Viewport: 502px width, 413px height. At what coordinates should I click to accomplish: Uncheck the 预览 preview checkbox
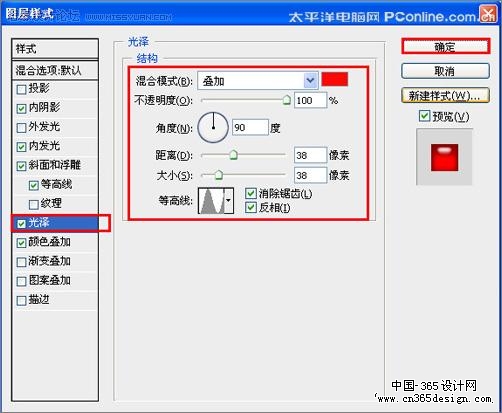coord(424,116)
